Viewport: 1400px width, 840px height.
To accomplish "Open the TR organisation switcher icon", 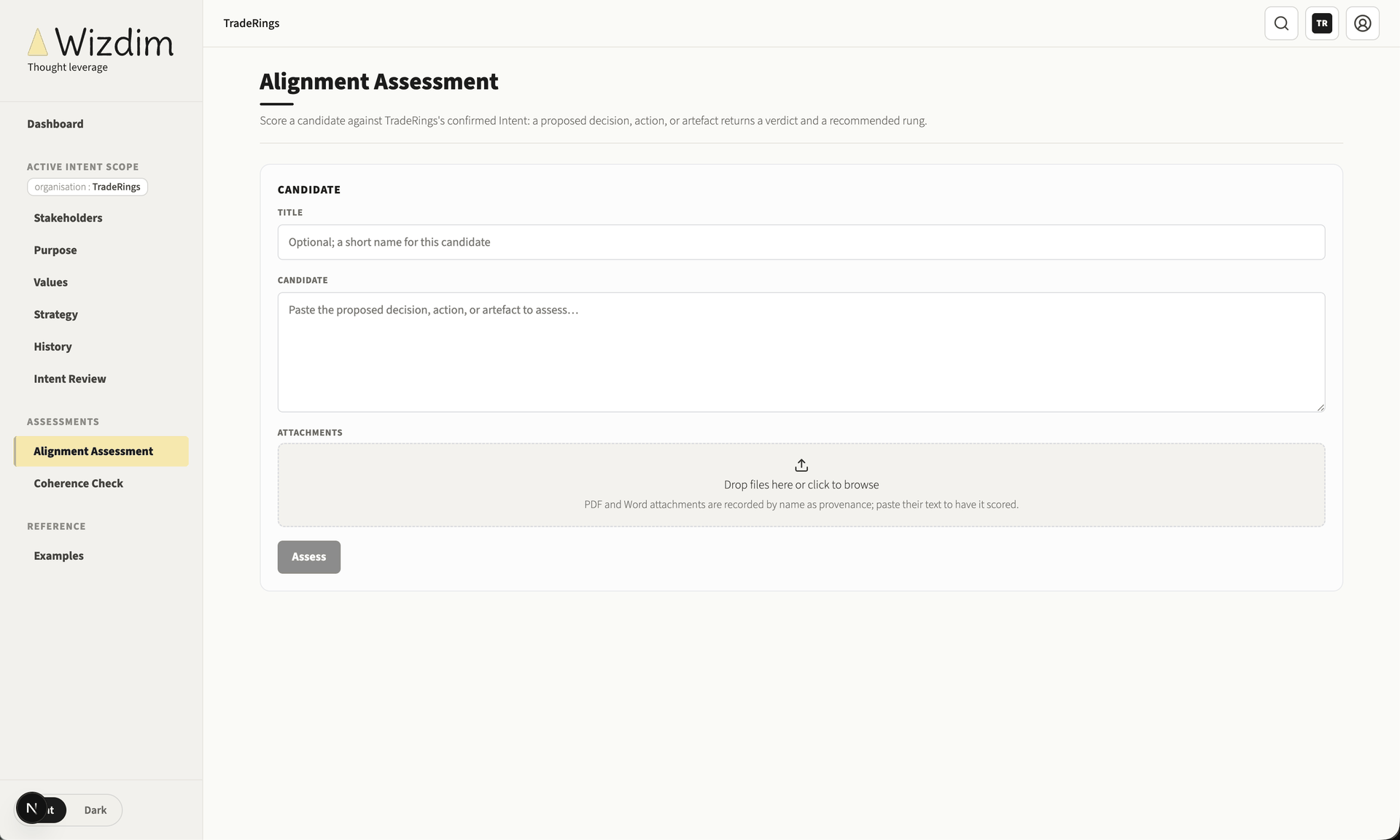I will click(1322, 23).
